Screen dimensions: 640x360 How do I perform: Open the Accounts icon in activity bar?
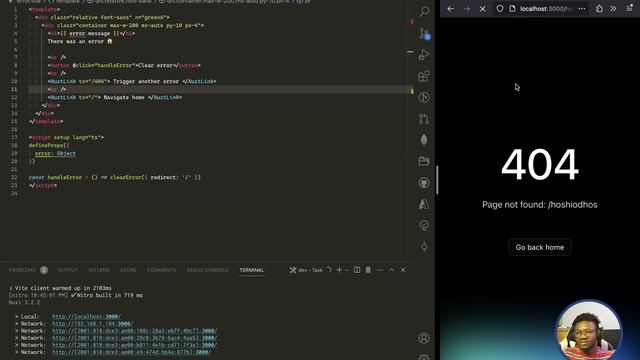point(424,338)
